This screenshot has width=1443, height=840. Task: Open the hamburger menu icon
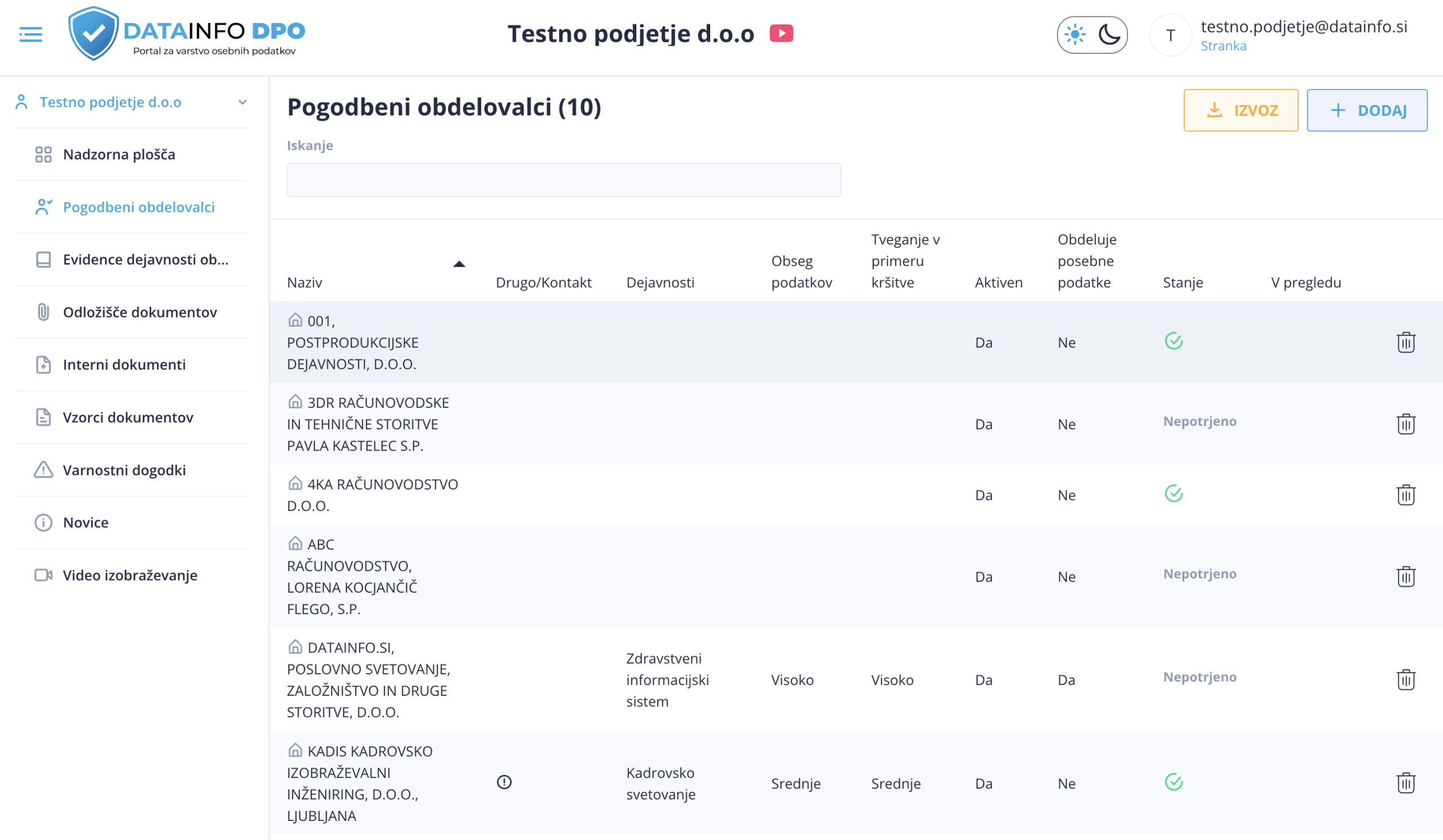30,34
